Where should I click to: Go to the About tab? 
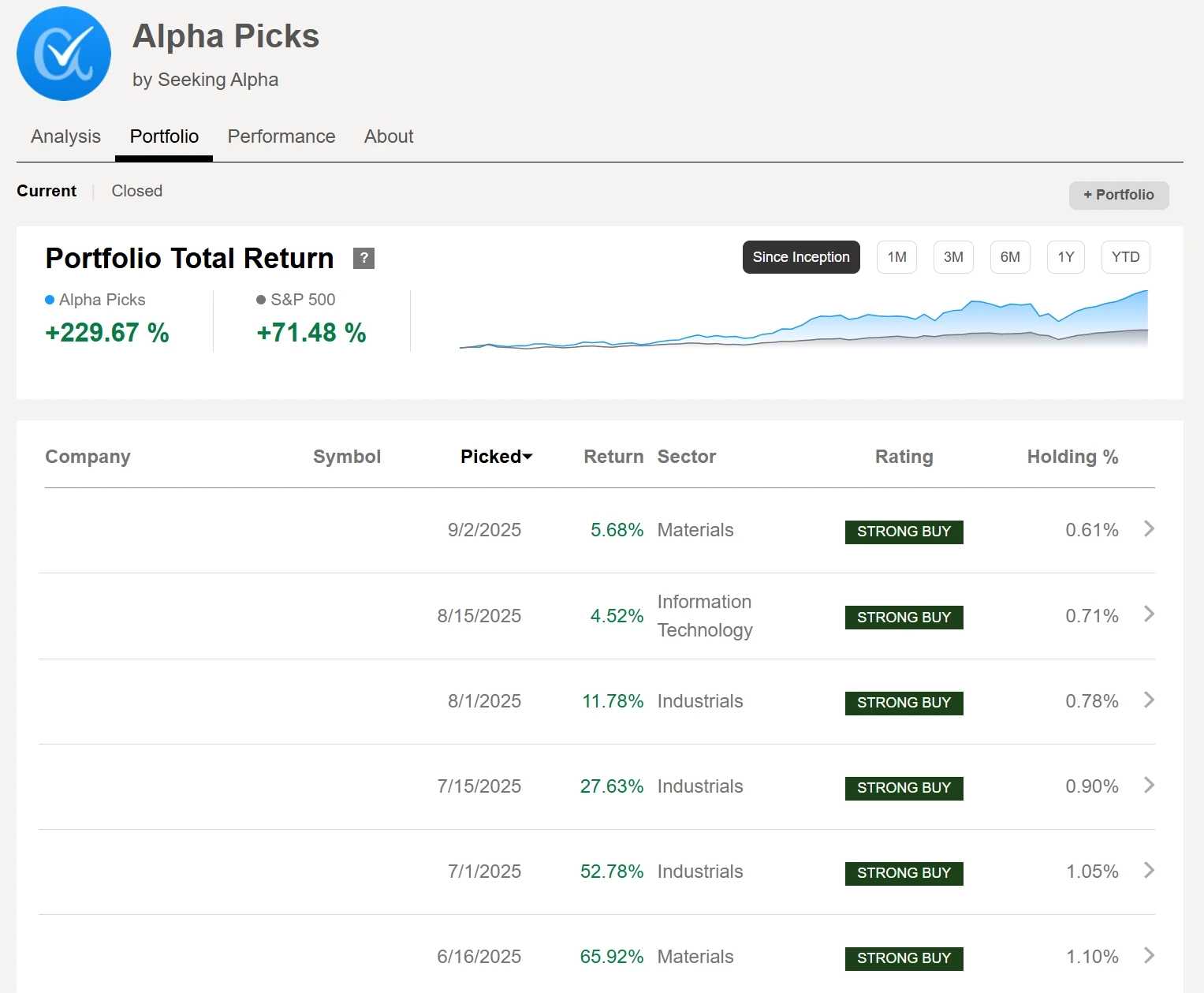(389, 136)
